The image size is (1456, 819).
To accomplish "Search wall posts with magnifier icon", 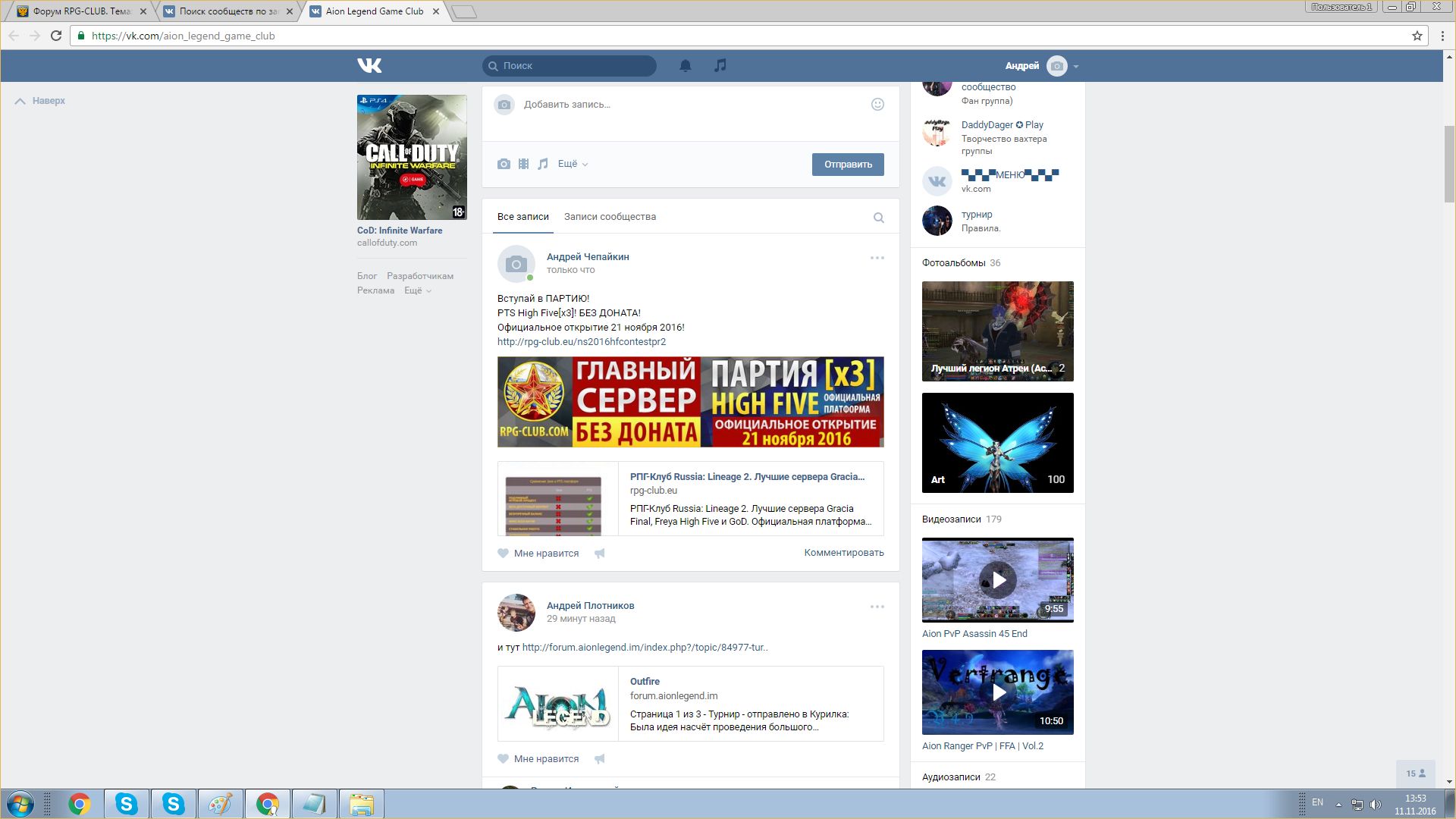I will click(x=878, y=218).
